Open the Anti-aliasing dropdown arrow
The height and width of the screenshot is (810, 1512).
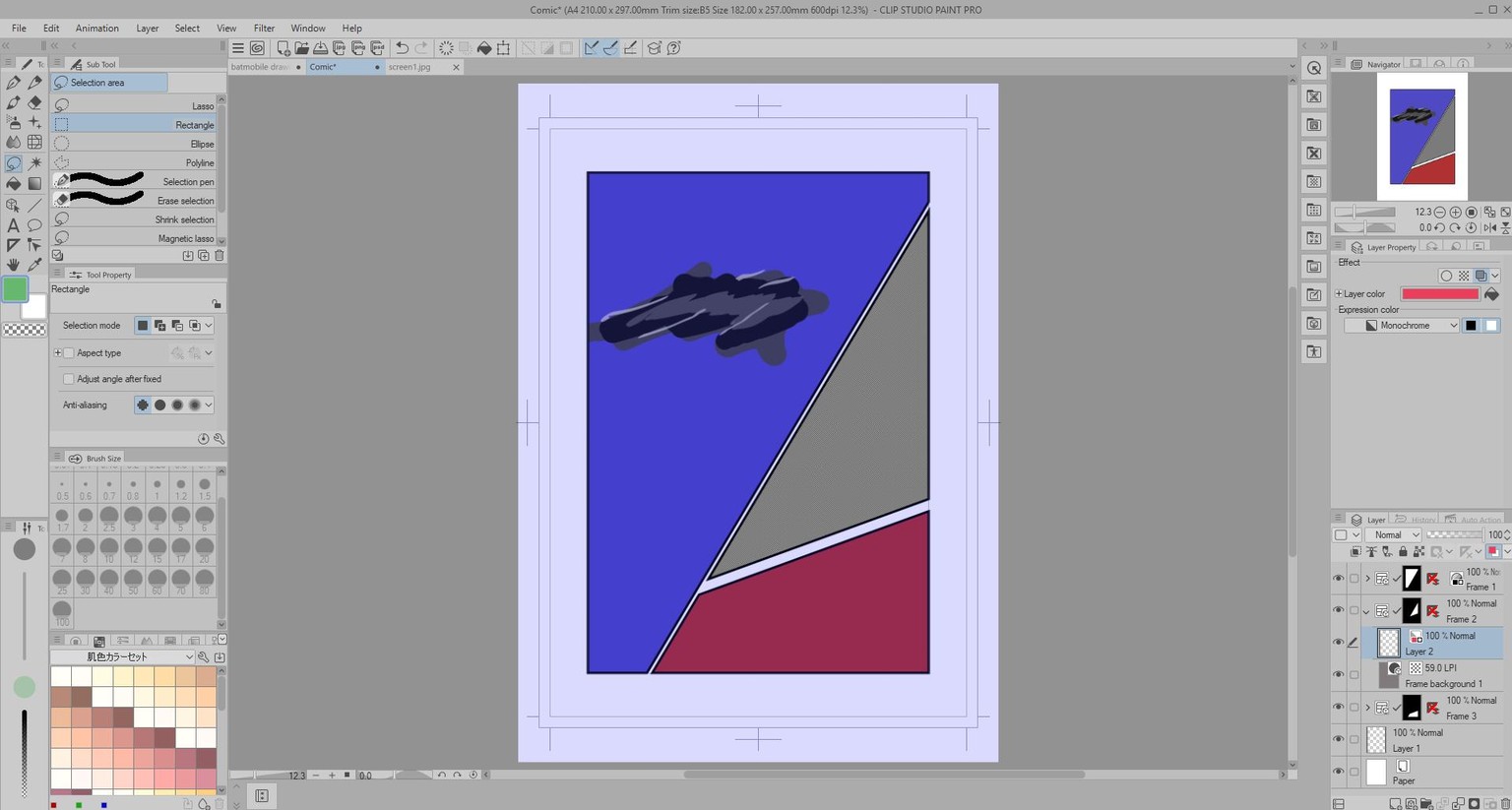[209, 405]
